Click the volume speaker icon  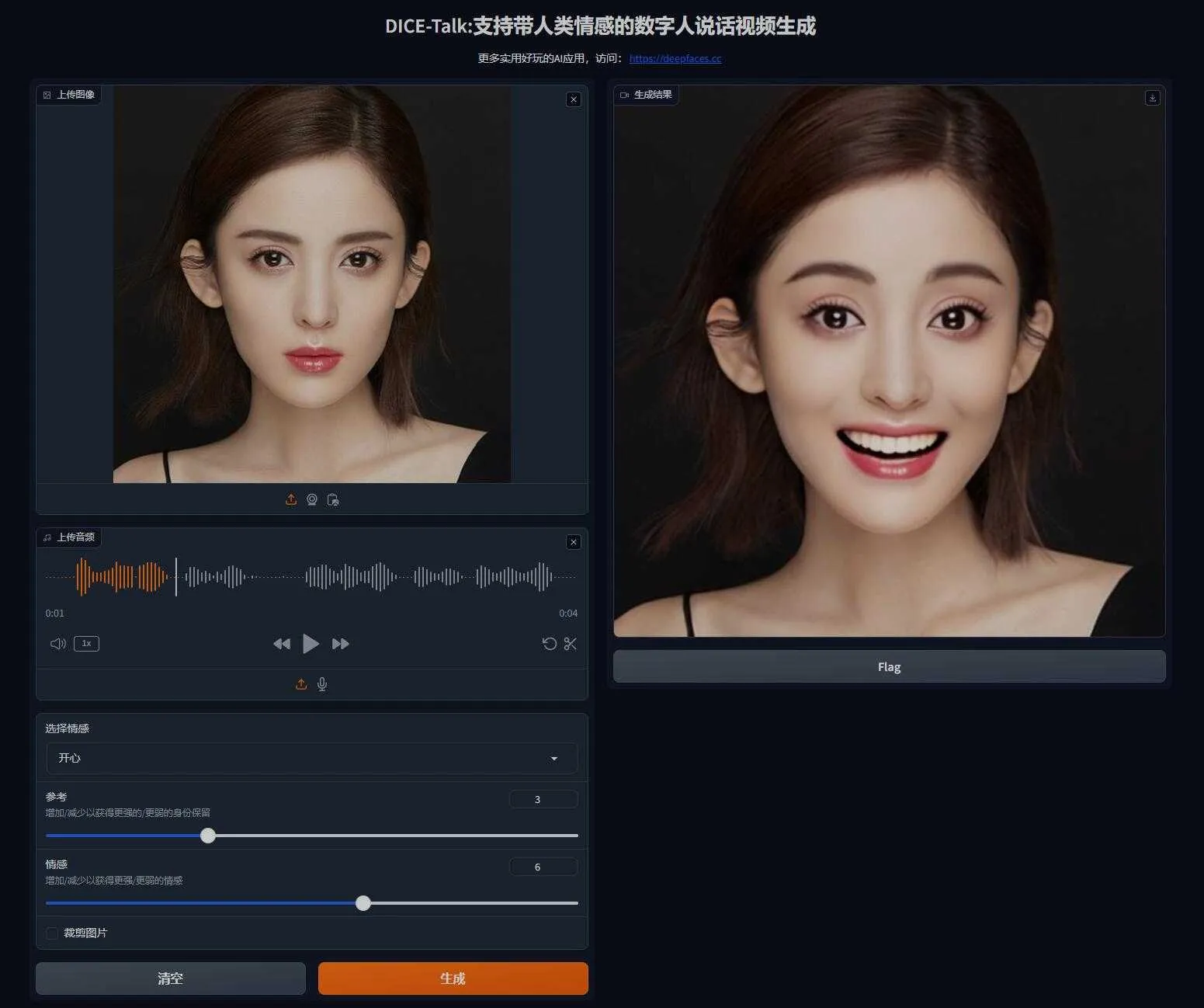(x=57, y=644)
